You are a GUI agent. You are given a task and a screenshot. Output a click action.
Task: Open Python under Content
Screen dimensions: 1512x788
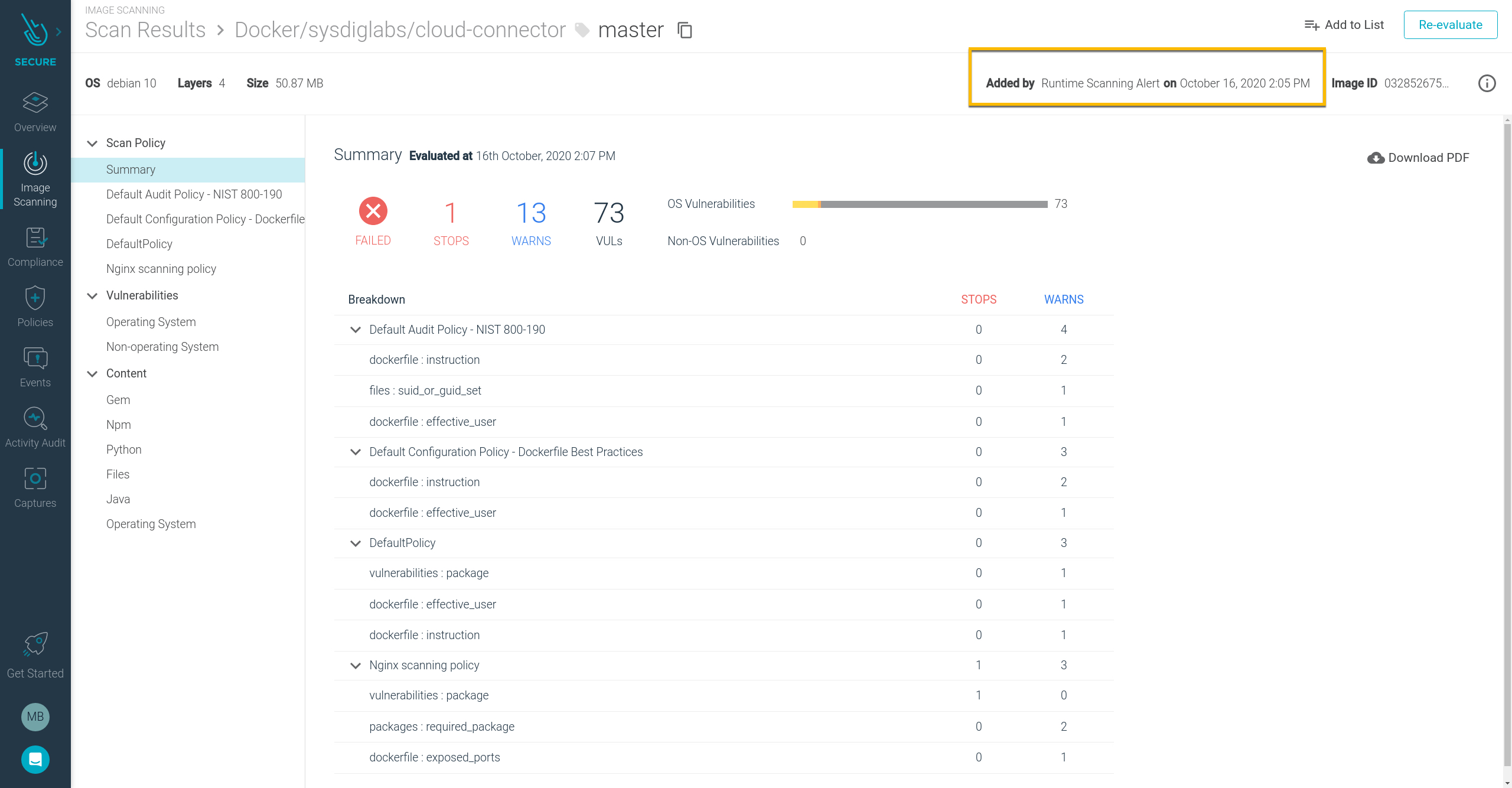pos(124,450)
